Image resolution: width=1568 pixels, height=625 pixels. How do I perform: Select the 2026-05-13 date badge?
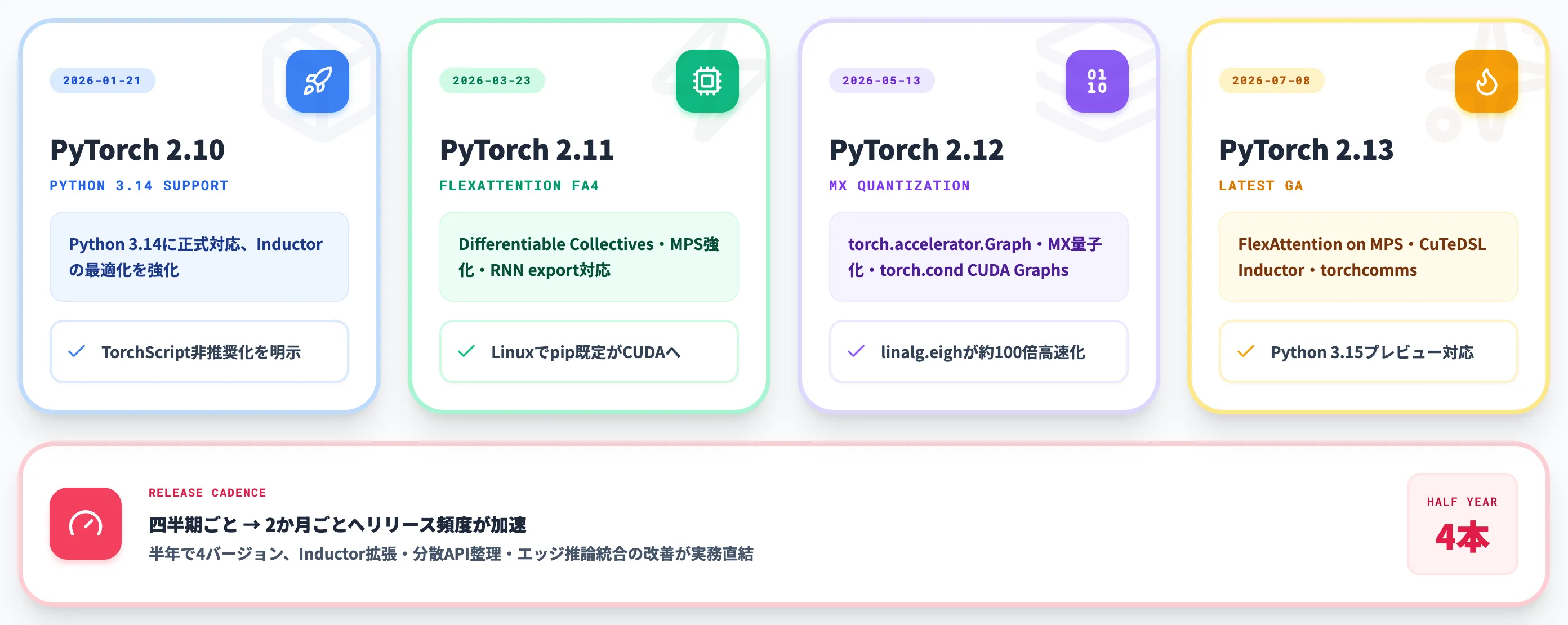[x=881, y=81]
